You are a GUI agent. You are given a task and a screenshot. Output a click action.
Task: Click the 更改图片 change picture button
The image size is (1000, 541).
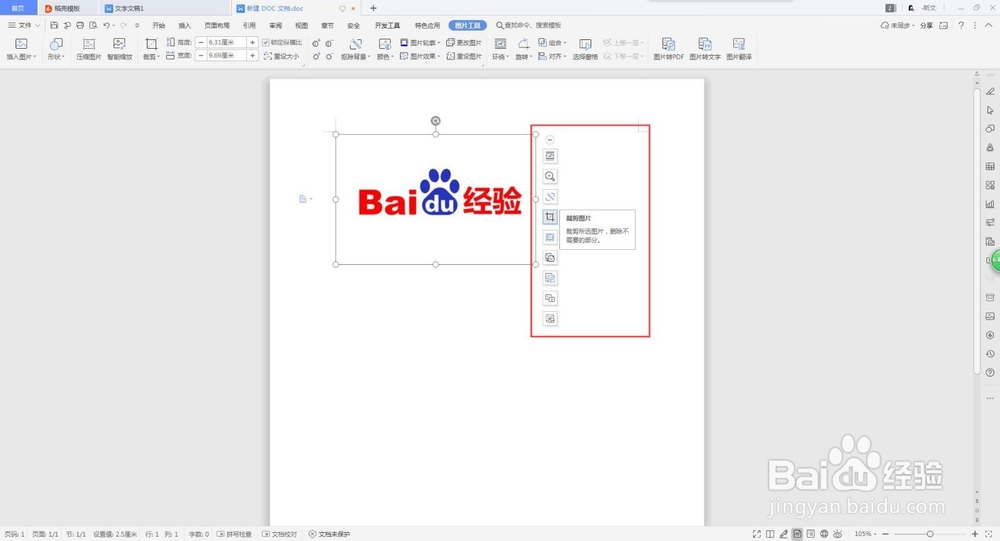(464, 42)
